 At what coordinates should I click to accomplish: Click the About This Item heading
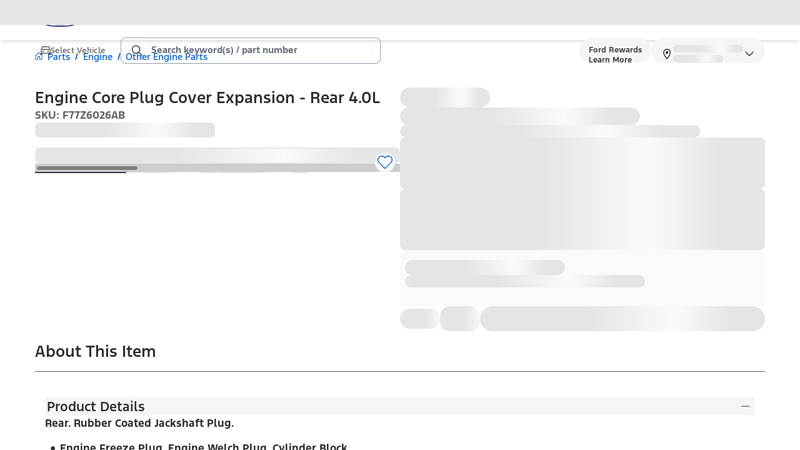pos(95,351)
